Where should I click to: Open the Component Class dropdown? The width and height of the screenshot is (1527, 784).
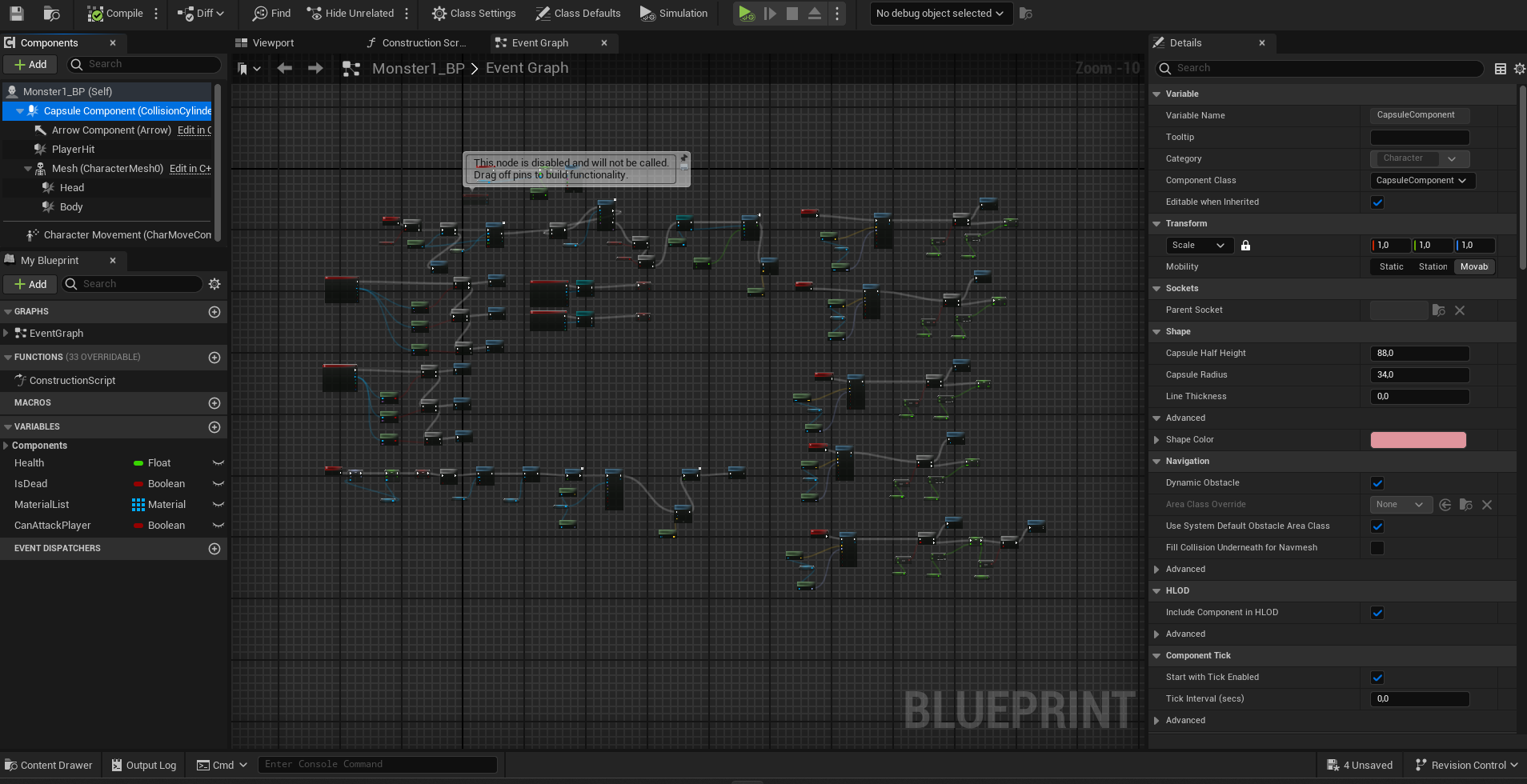(1421, 181)
